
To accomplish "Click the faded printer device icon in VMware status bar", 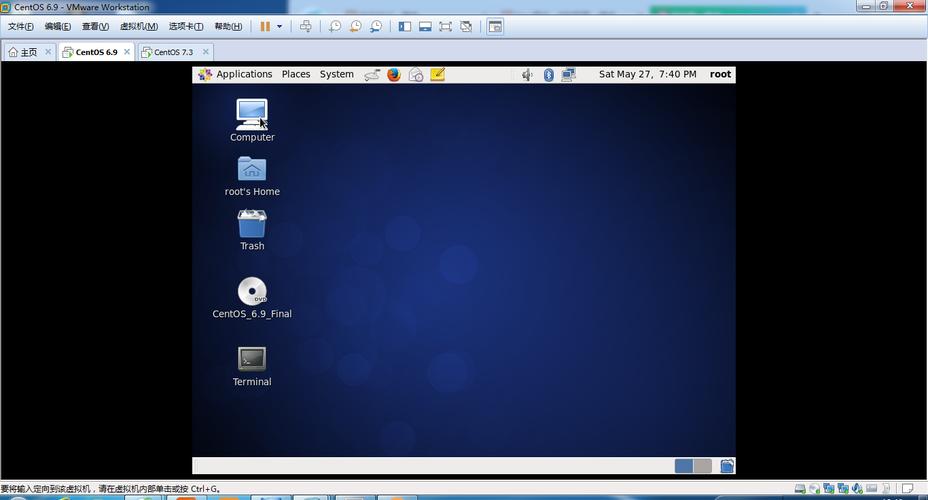I will [886, 489].
